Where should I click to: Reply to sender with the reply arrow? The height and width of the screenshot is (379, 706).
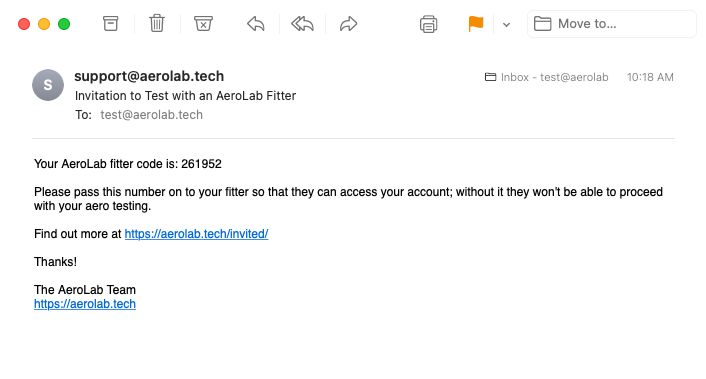click(x=256, y=23)
